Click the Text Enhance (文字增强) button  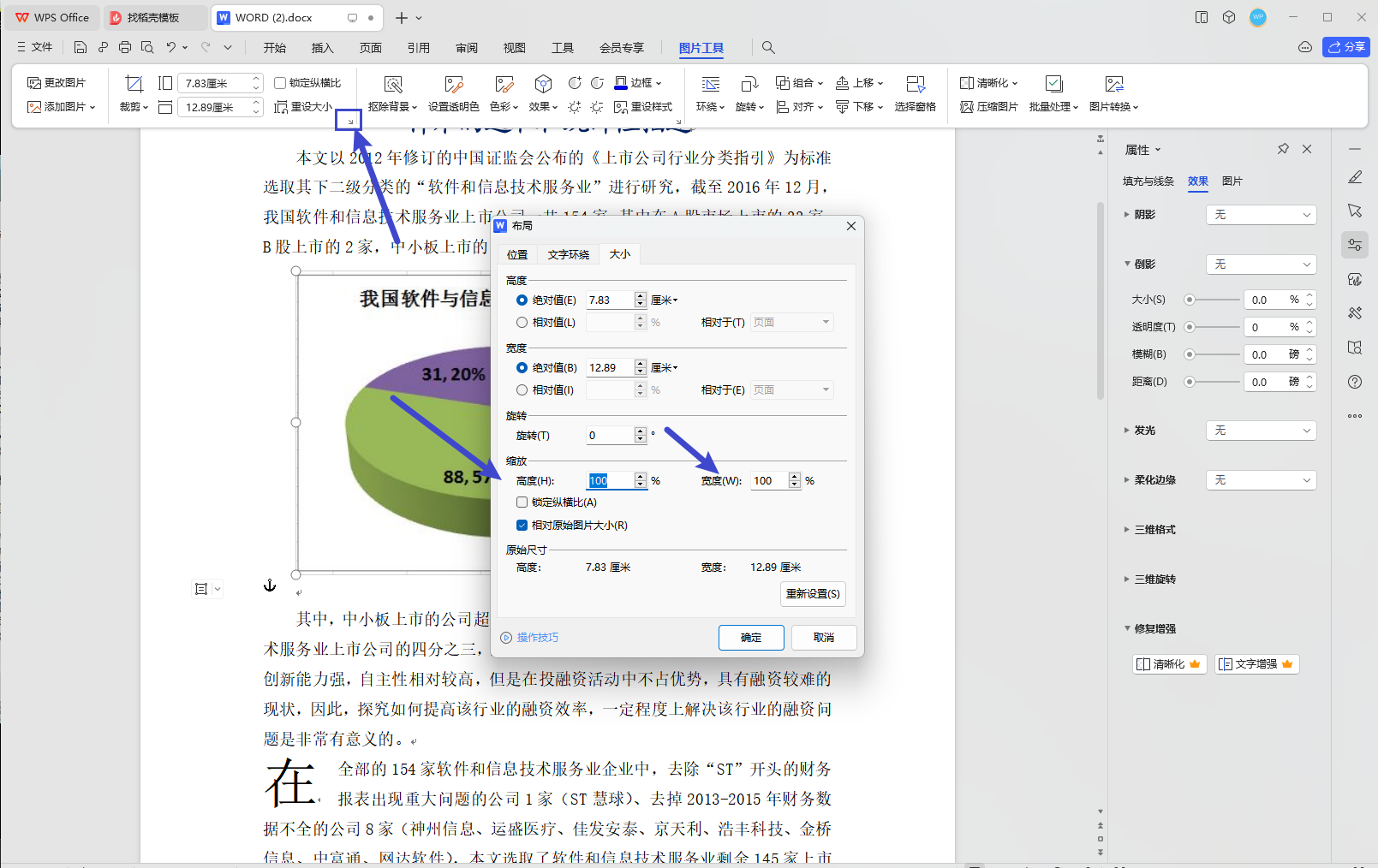coord(1257,664)
